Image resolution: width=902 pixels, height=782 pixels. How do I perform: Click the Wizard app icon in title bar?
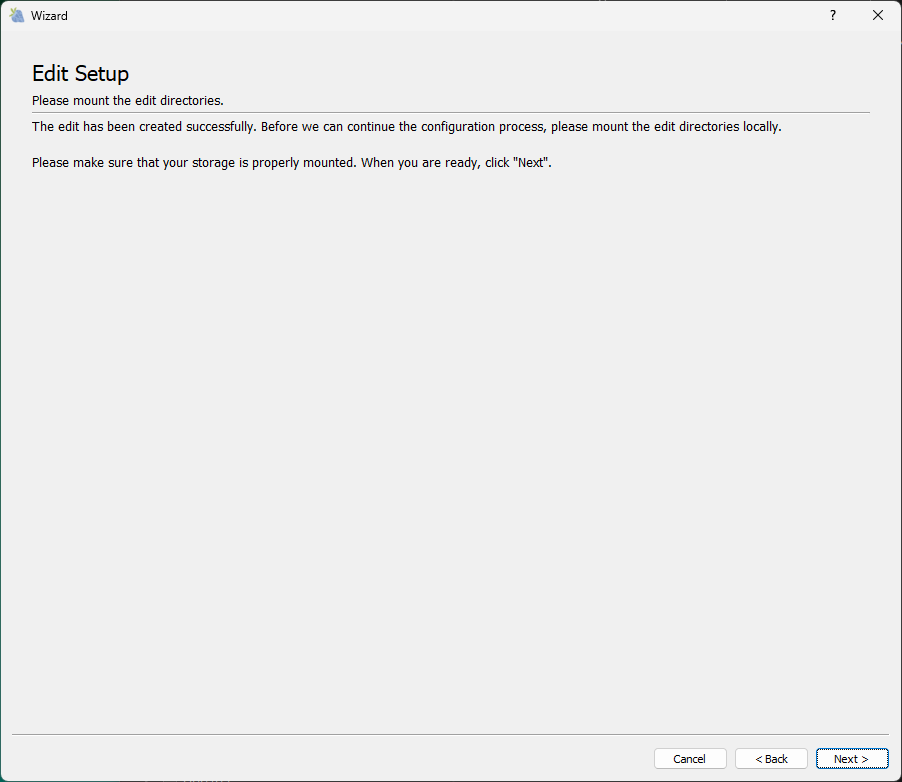16,15
